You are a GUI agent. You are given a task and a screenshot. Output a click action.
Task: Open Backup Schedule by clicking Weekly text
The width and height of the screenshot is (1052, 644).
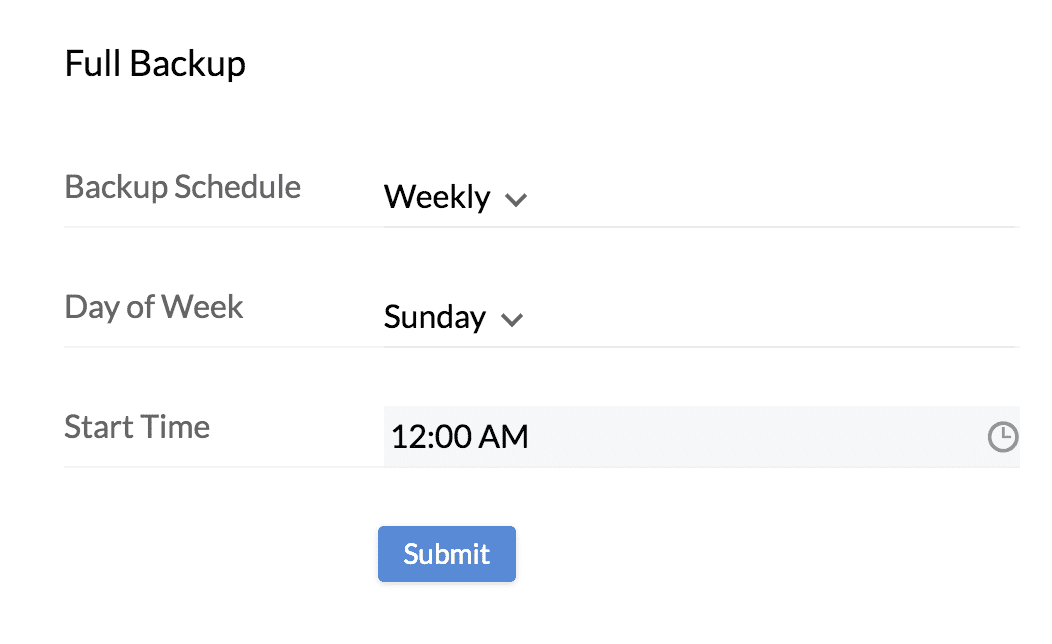[437, 197]
